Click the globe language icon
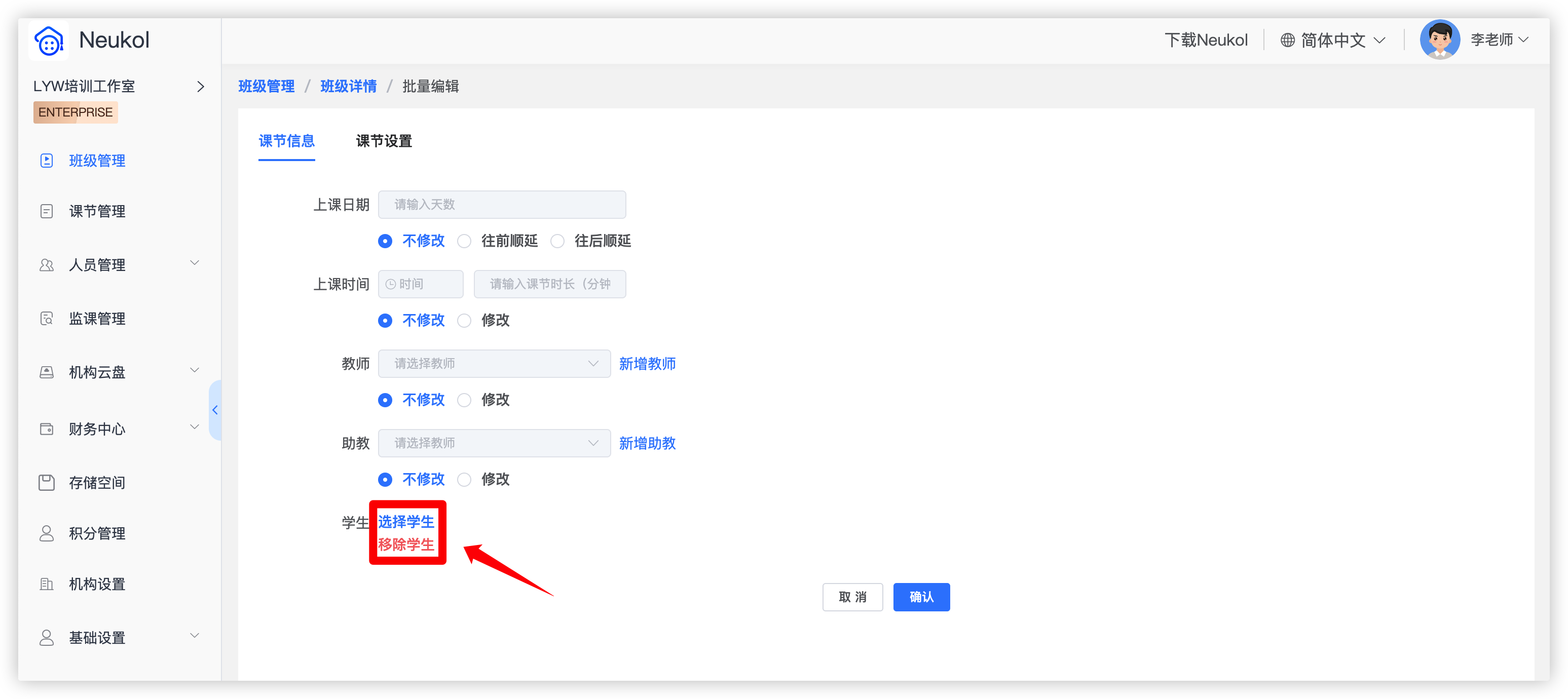Image resolution: width=1568 pixels, height=699 pixels. (1287, 40)
